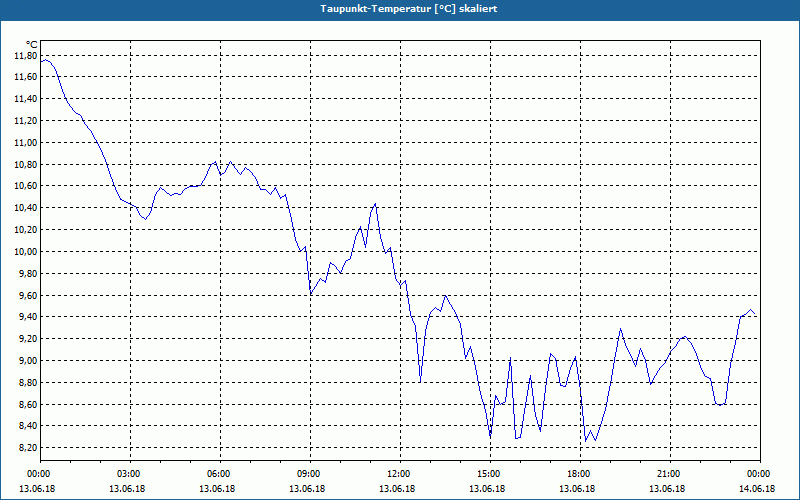Click the 11,60 y-axis label
The width and height of the screenshot is (800, 500).
[x=25, y=77]
